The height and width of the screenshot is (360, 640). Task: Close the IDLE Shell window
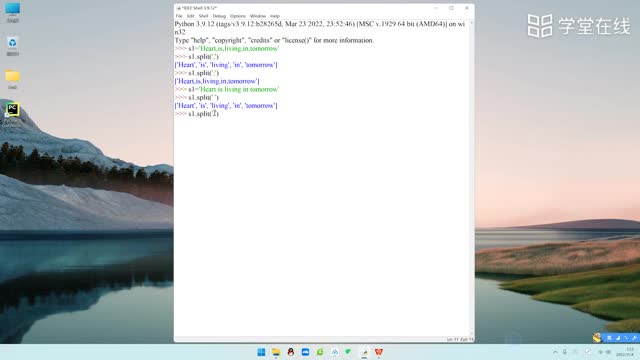[467, 8]
